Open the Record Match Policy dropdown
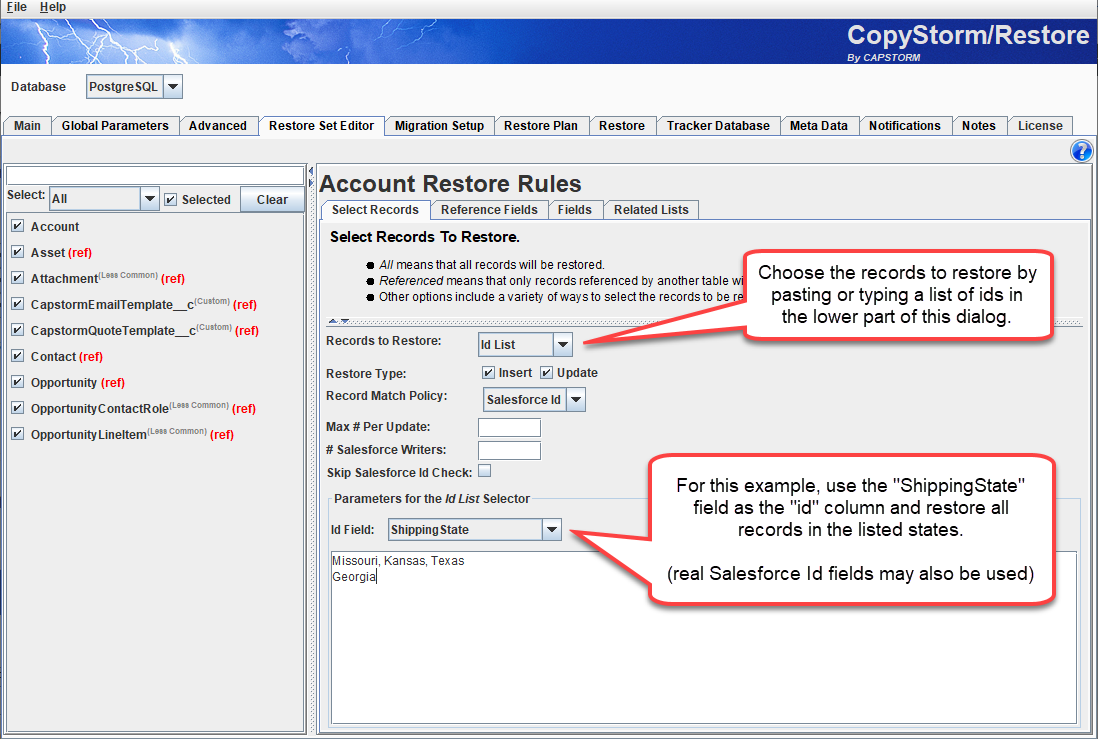 coord(534,400)
